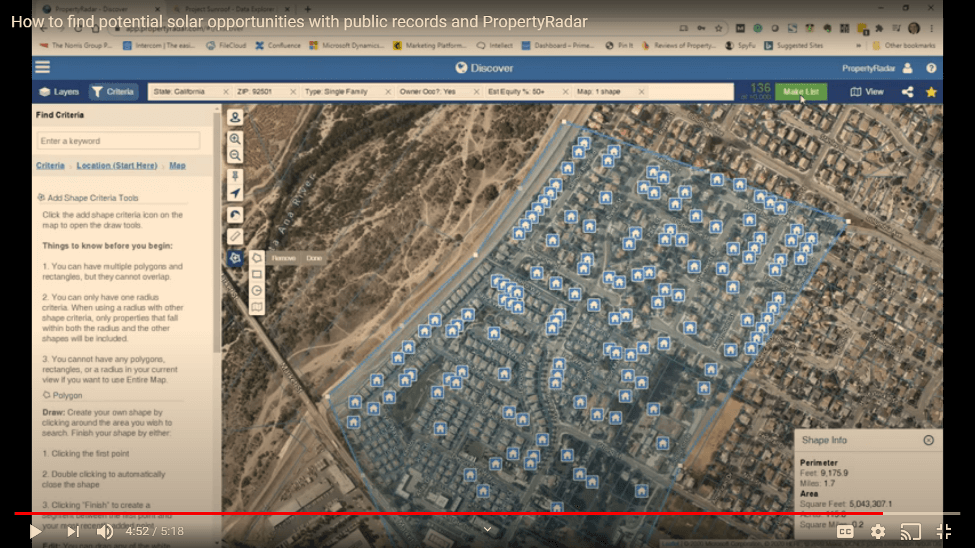Exit full screen video mode

tap(944, 531)
